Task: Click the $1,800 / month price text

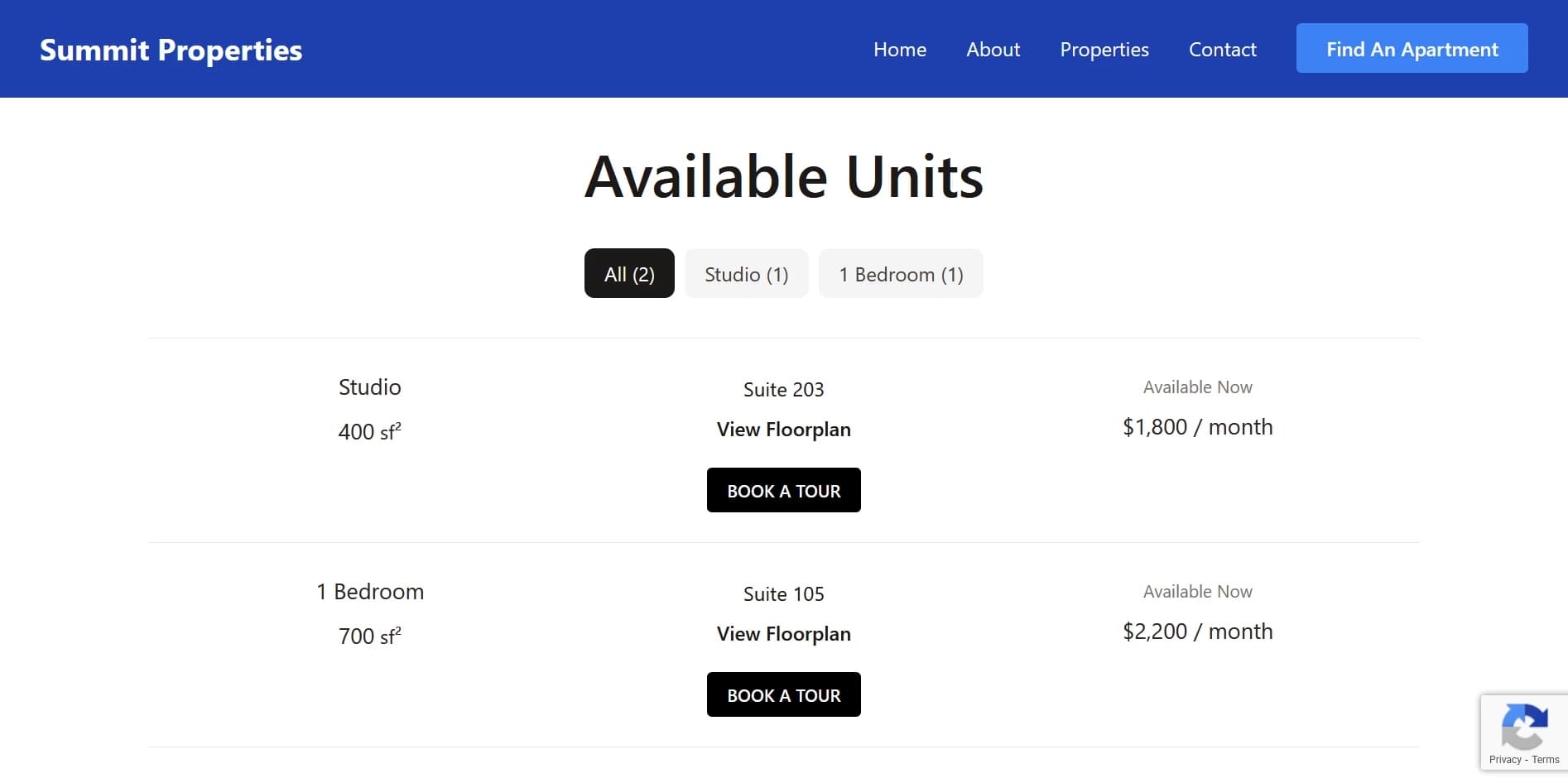Action: coord(1197,426)
